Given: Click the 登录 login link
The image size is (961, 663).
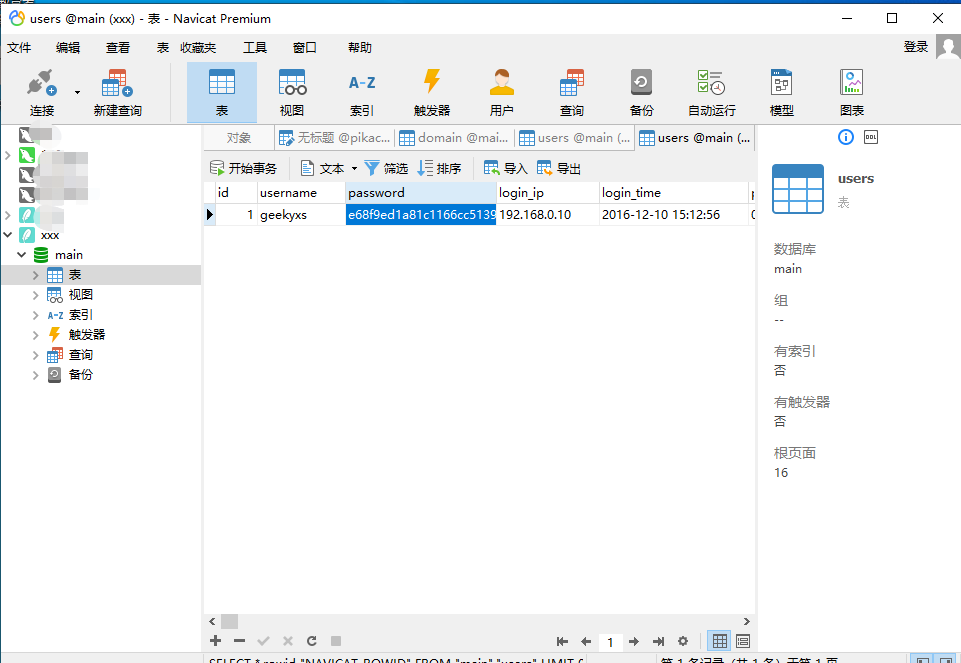Looking at the screenshot, I should tap(916, 47).
